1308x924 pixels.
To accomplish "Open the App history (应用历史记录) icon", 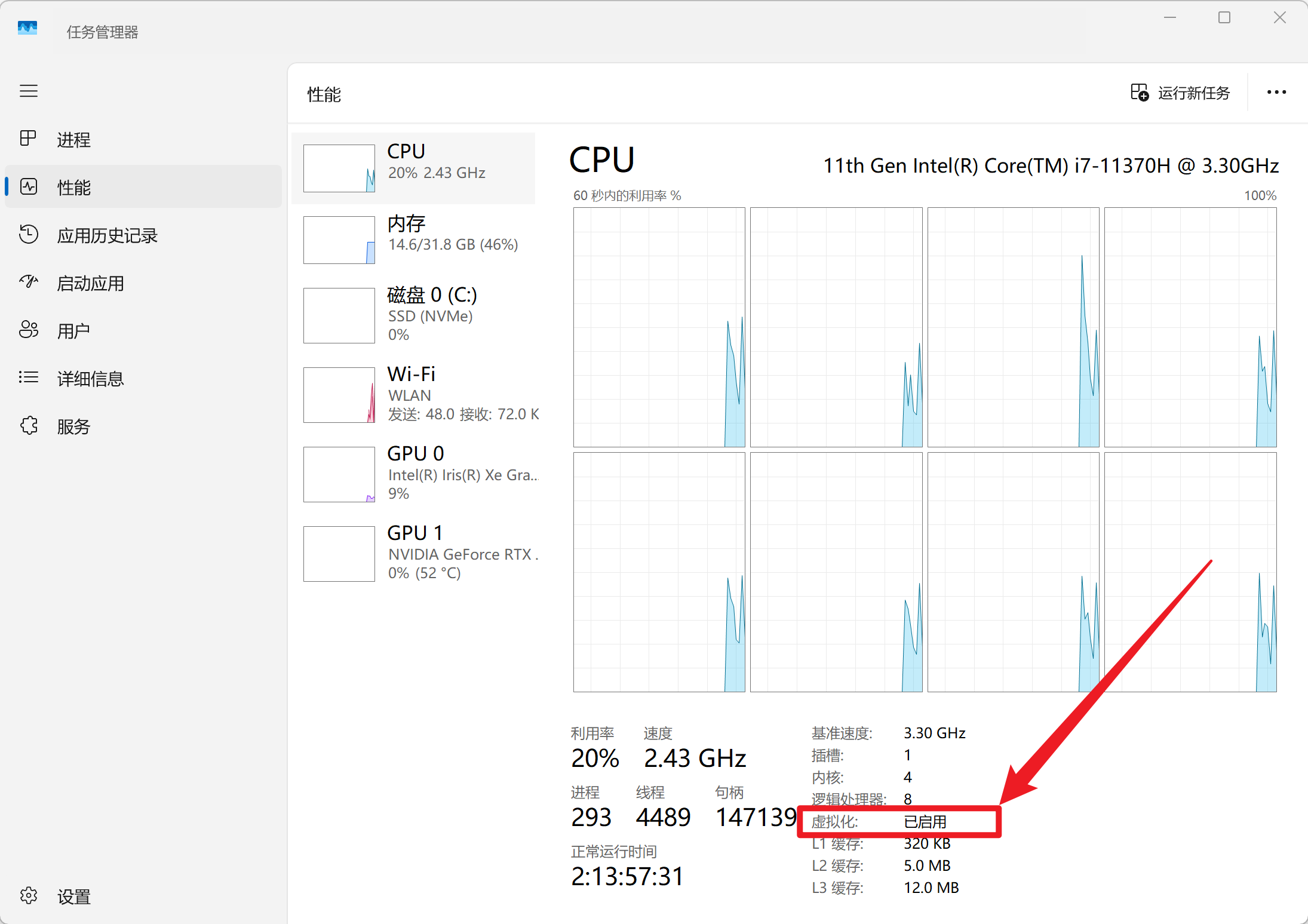I will coord(28,234).
